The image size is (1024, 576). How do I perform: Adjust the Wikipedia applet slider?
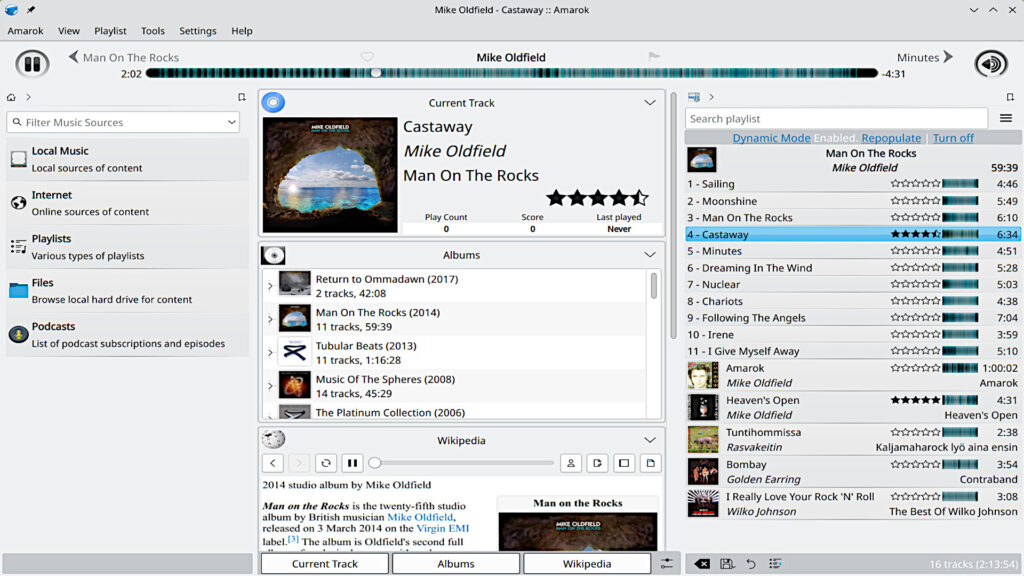pos(461,463)
